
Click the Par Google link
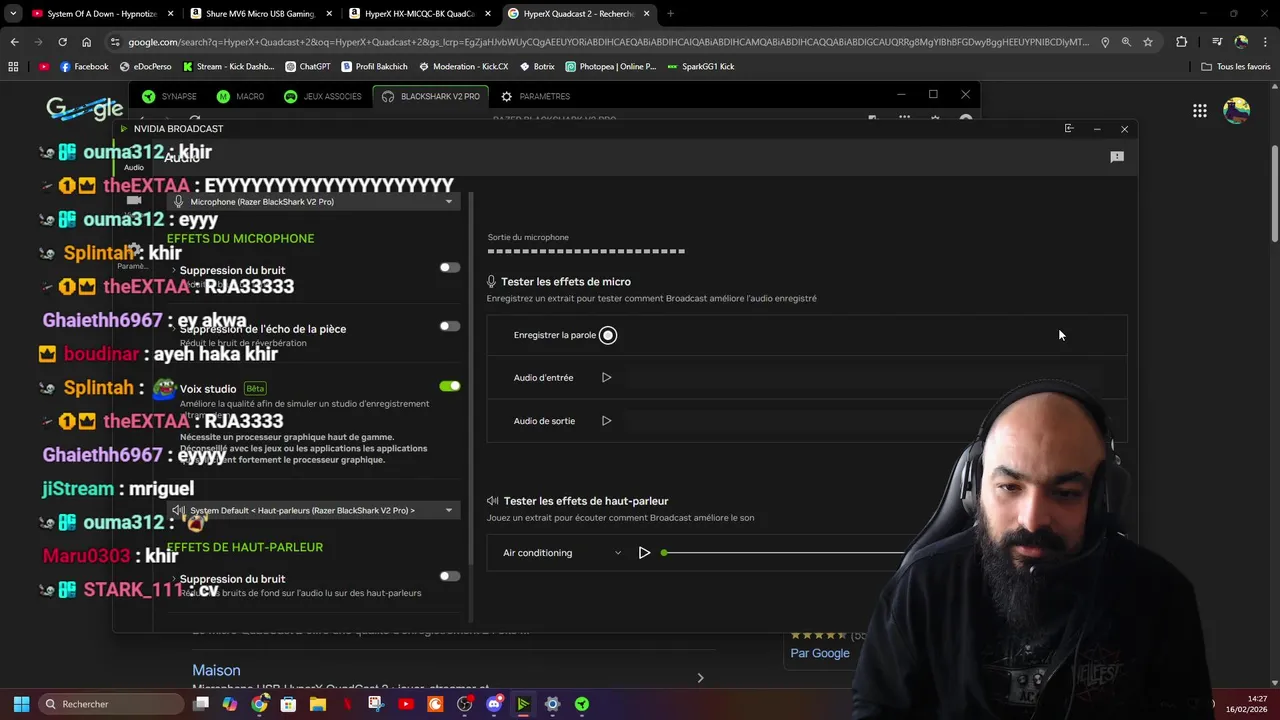click(820, 653)
